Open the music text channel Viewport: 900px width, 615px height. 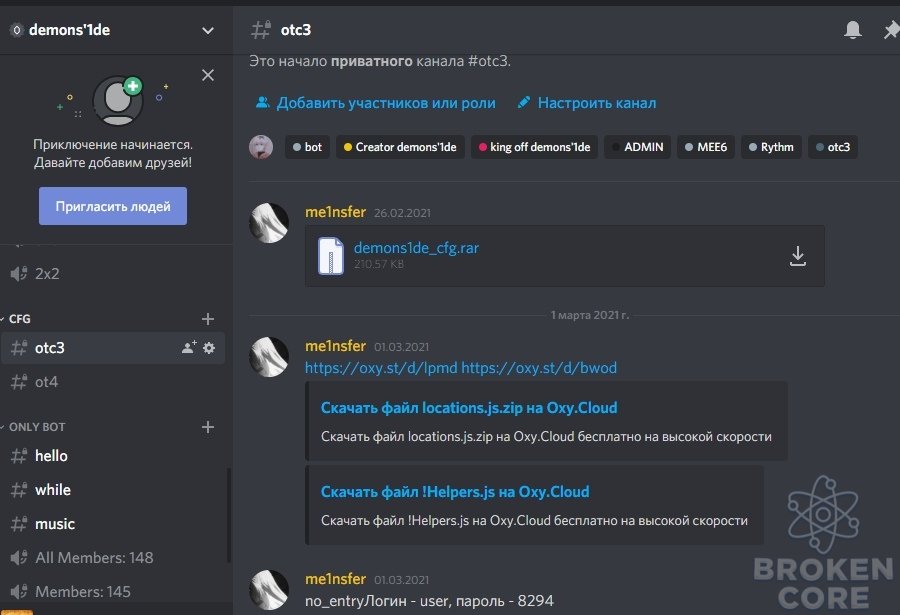pyautogui.click(x=113, y=524)
